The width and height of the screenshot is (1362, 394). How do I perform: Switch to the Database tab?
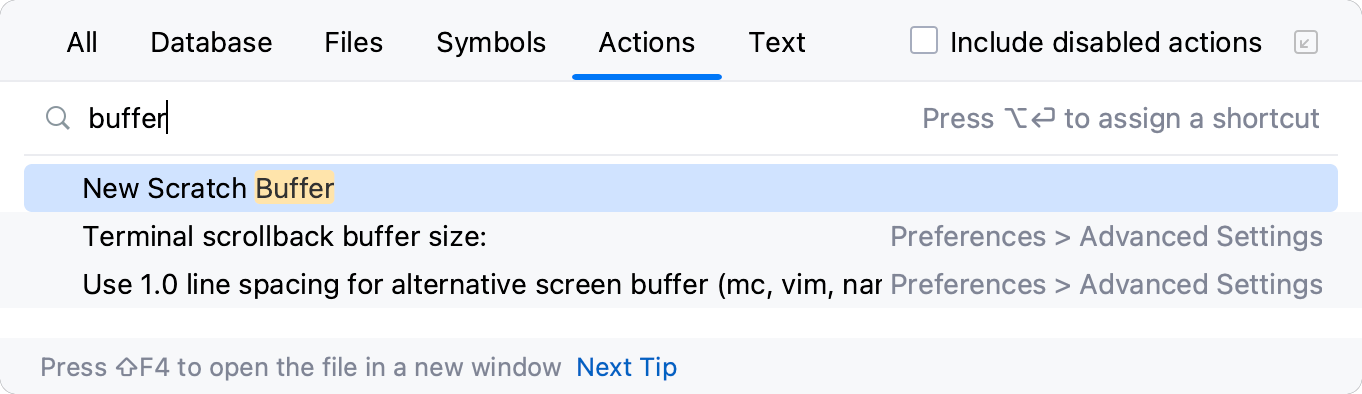pos(211,42)
